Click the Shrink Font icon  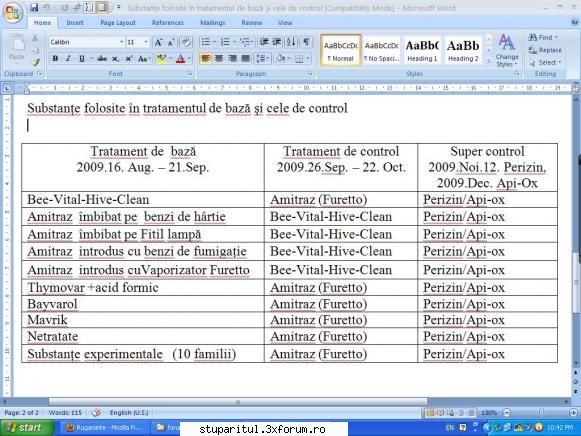(171, 42)
